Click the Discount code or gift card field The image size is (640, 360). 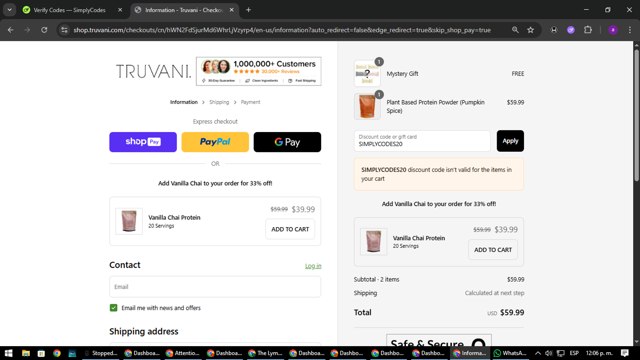pos(422,141)
